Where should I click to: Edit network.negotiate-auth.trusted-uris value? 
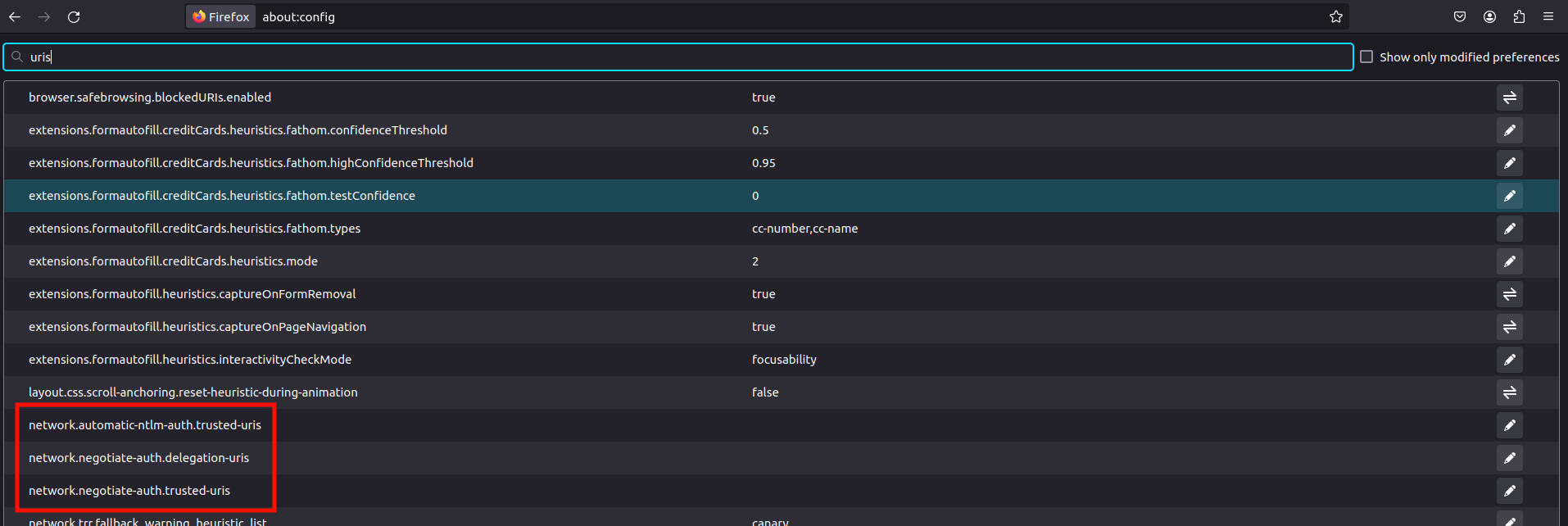tap(1510, 491)
